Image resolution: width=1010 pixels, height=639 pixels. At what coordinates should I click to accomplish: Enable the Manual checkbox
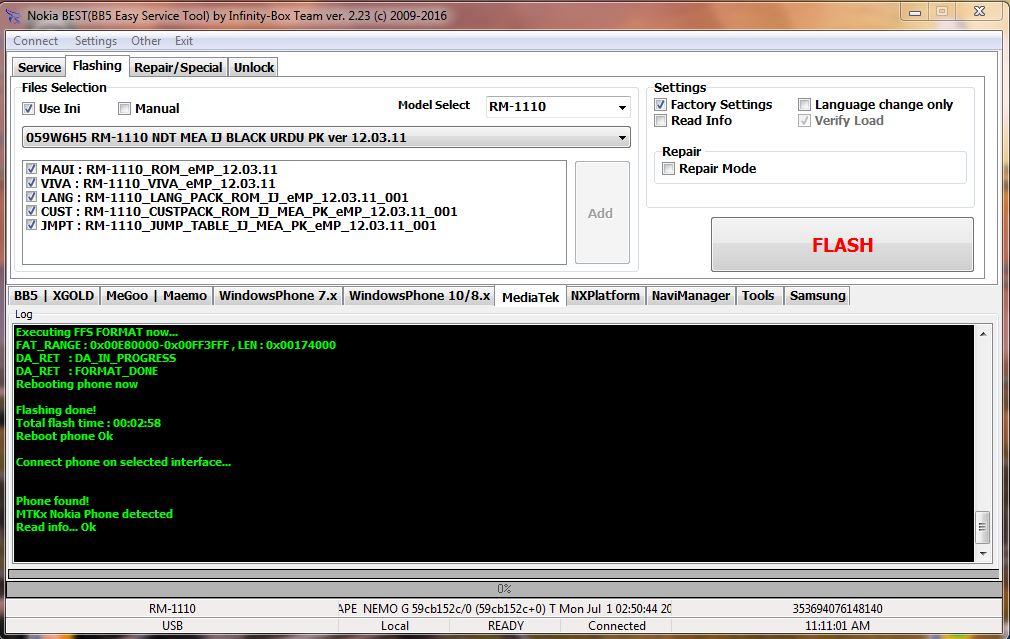pyautogui.click(x=124, y=108)
